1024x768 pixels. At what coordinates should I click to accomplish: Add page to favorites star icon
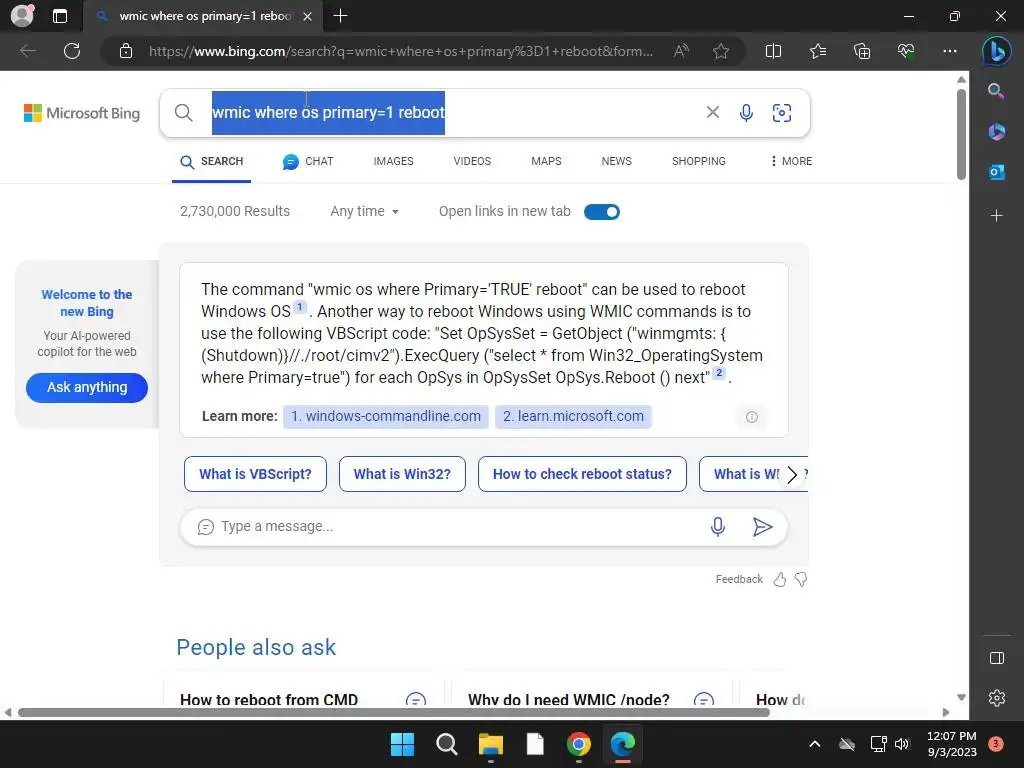(x=721, y=51)
